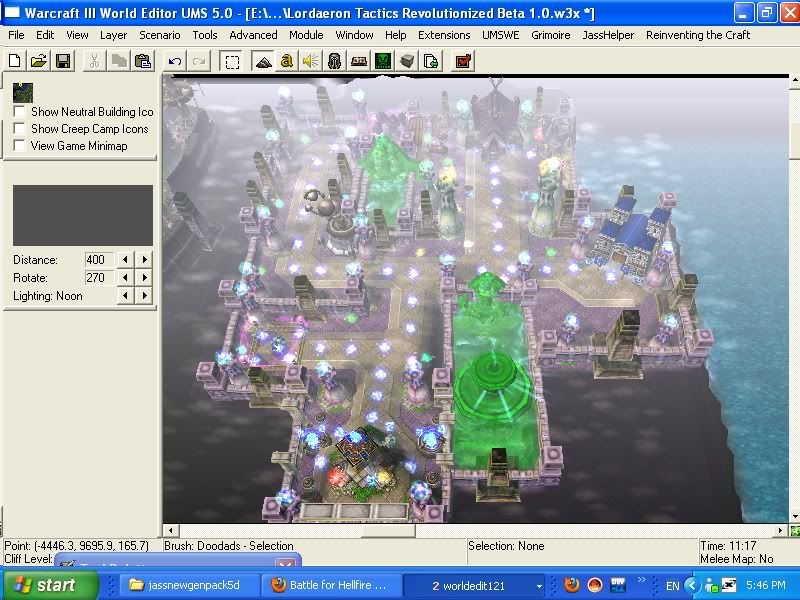Open worldedit121 taskbar group dropdown

[x=539, y=586]
